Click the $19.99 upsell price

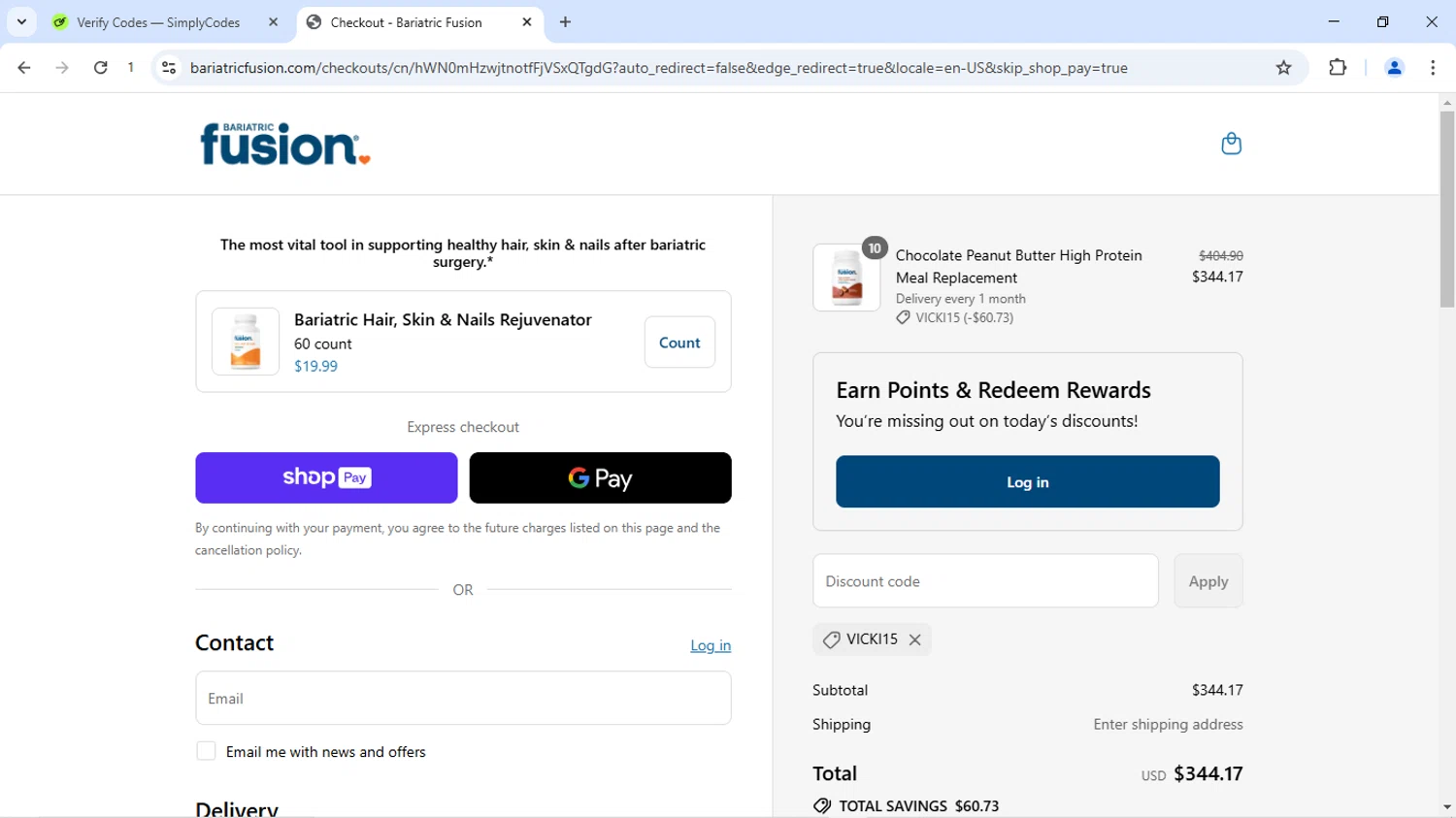[315, 367]
